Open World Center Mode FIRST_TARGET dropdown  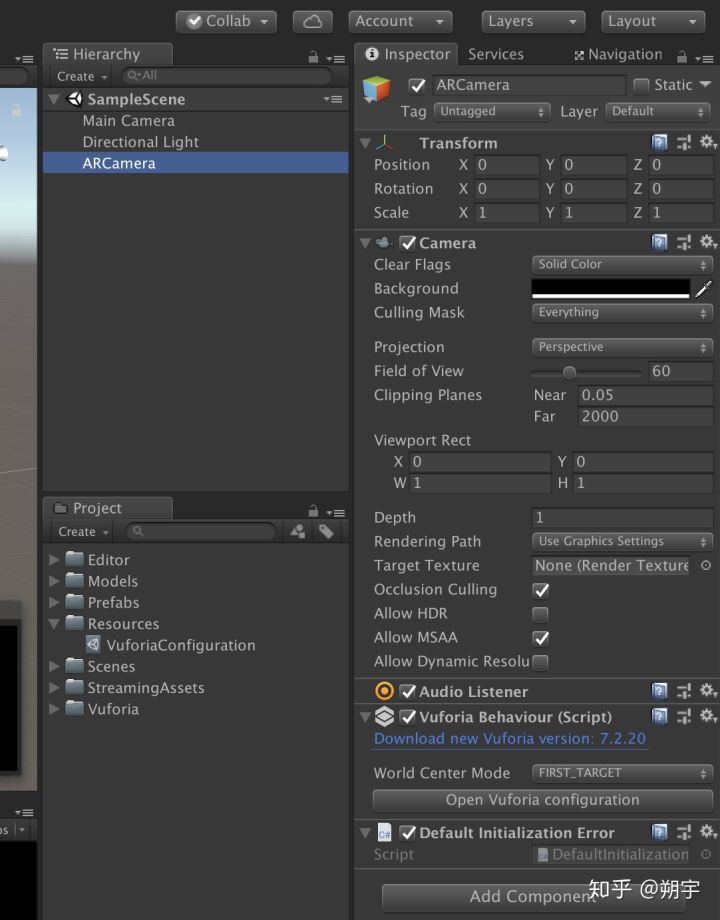coord(622,773)
